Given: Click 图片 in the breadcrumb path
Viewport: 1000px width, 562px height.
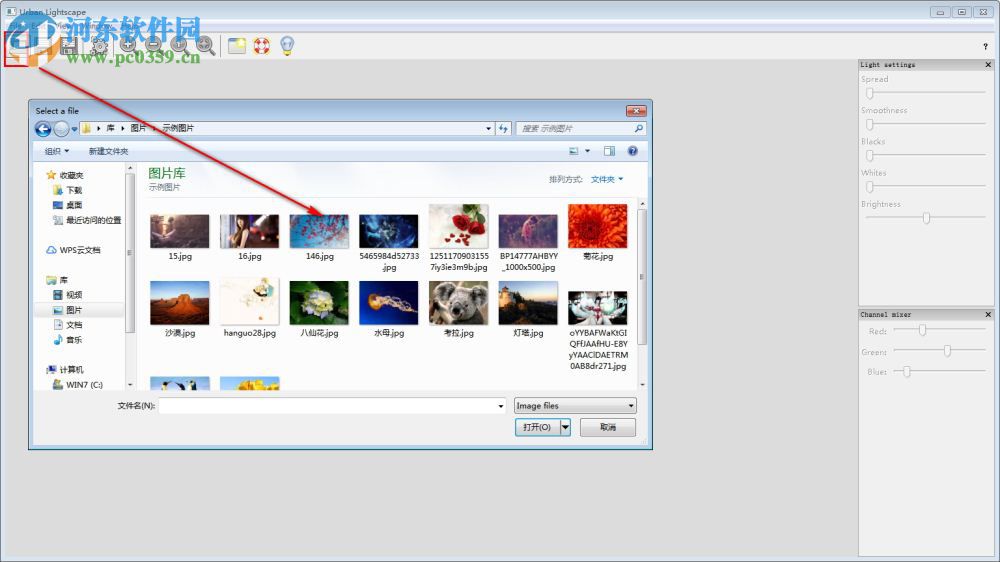Looking at the screenshot, I should tap(138, 128).
